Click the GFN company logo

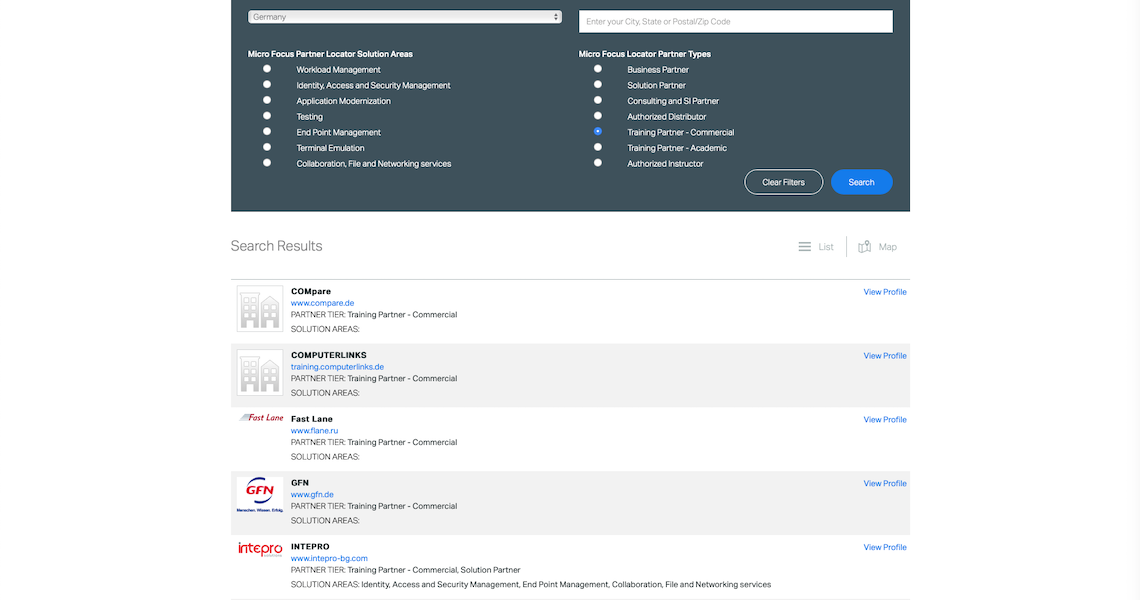coord(260,495)
